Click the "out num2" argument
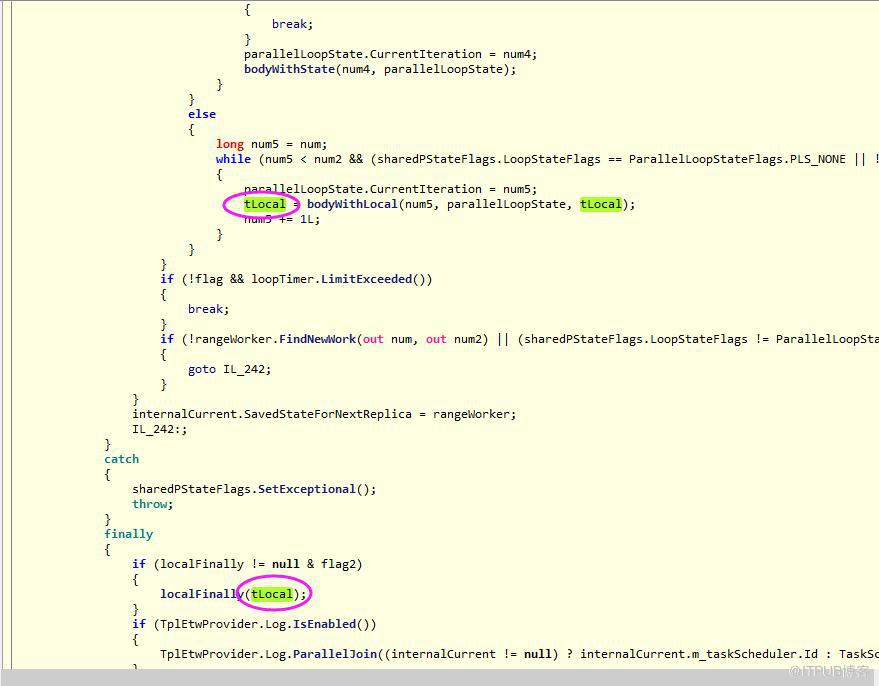This screenshot has width=879, height=686. [454, 339]
